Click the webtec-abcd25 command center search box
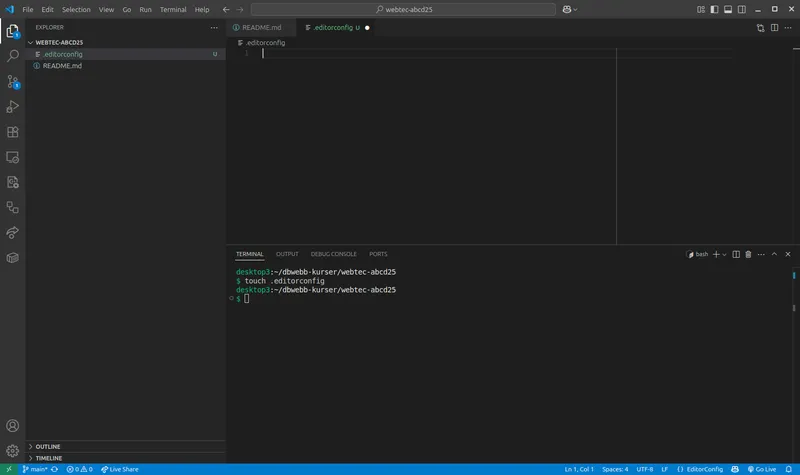 (403, 9)
